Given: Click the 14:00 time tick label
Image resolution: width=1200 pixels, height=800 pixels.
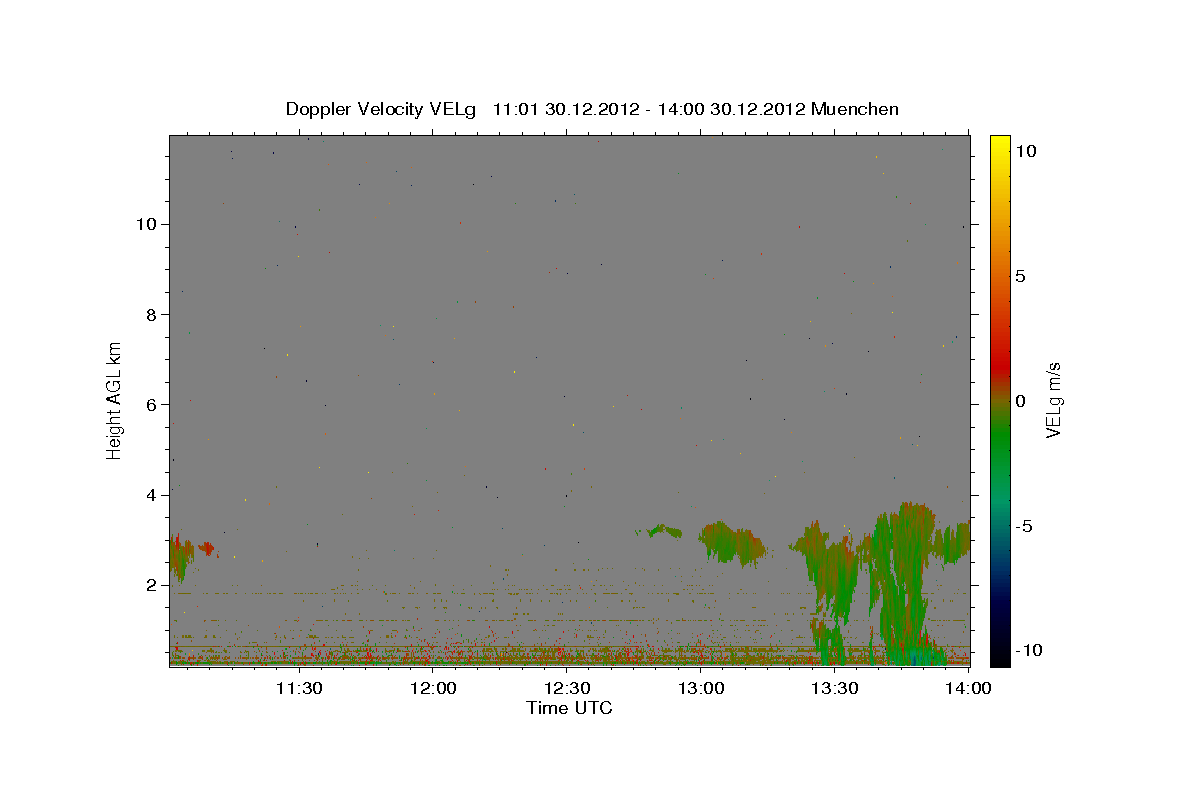Looking at the screenshot, I should click(x=968, y=688).
